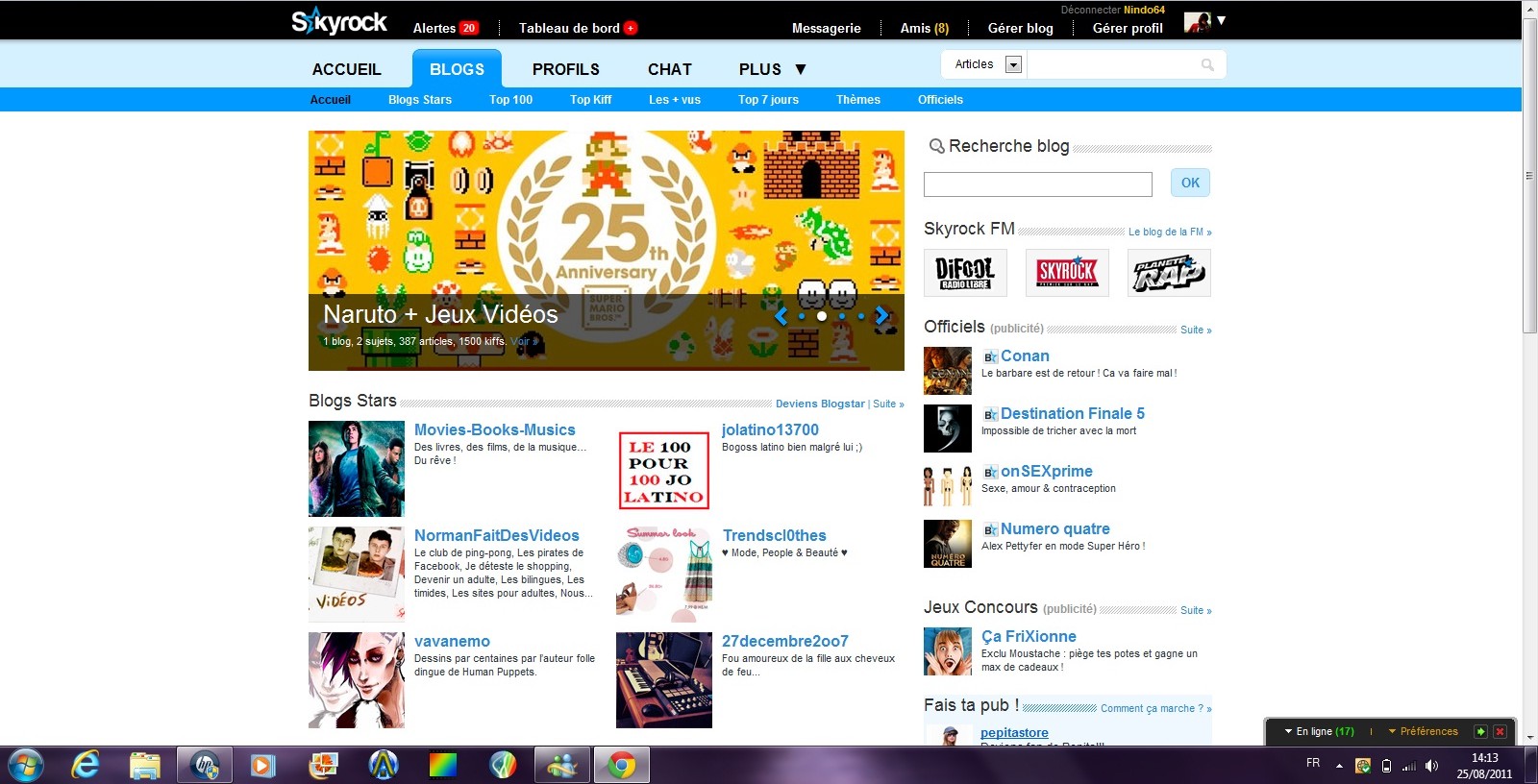Open Google Chrome from the taskbar
The image size is (1538, 784).
click(x=621, y=766)
